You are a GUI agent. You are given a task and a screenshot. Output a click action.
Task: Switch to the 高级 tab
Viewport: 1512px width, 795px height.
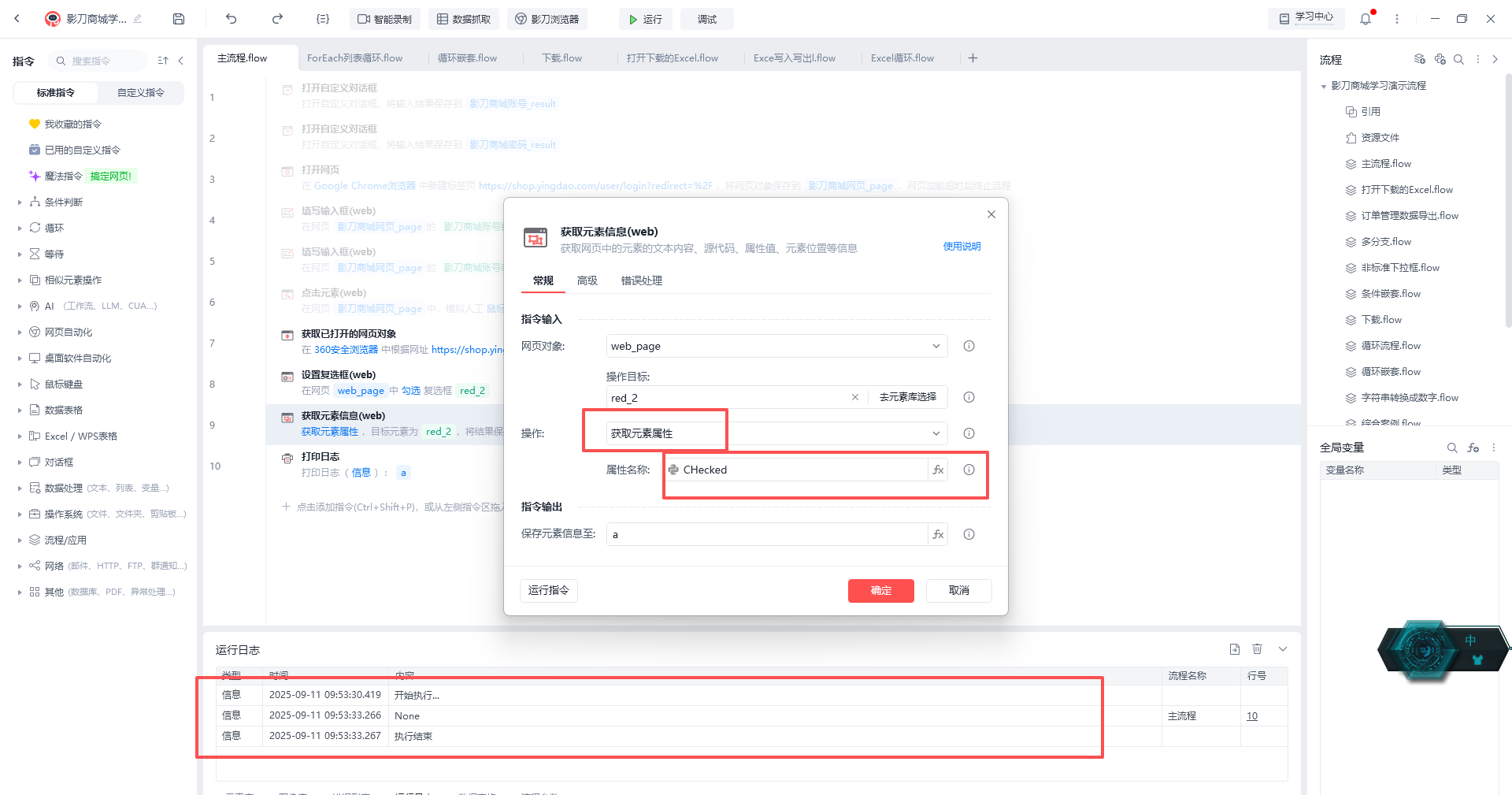[x=587, y=280]
